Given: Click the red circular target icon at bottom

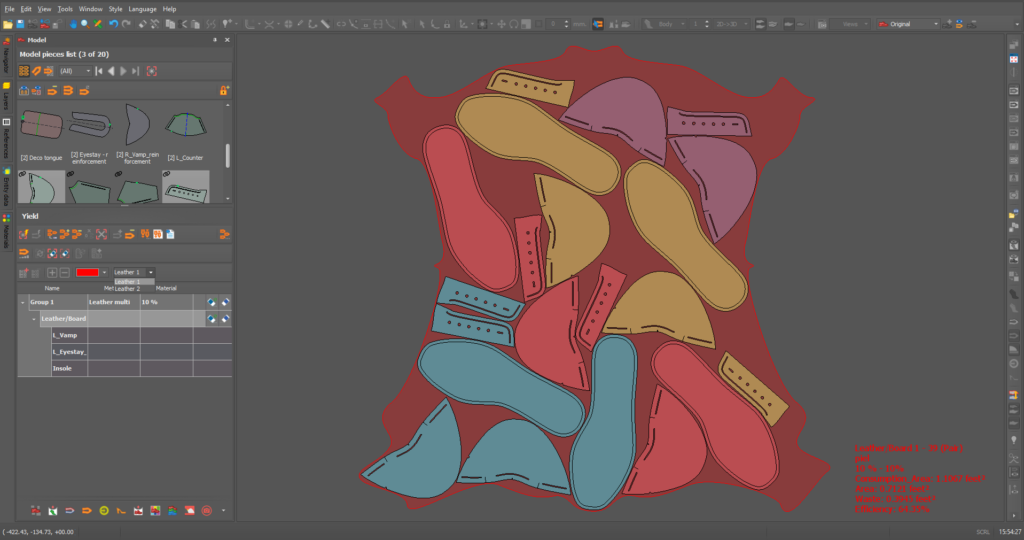Looking at the screenshot, I should coord(207,511).
